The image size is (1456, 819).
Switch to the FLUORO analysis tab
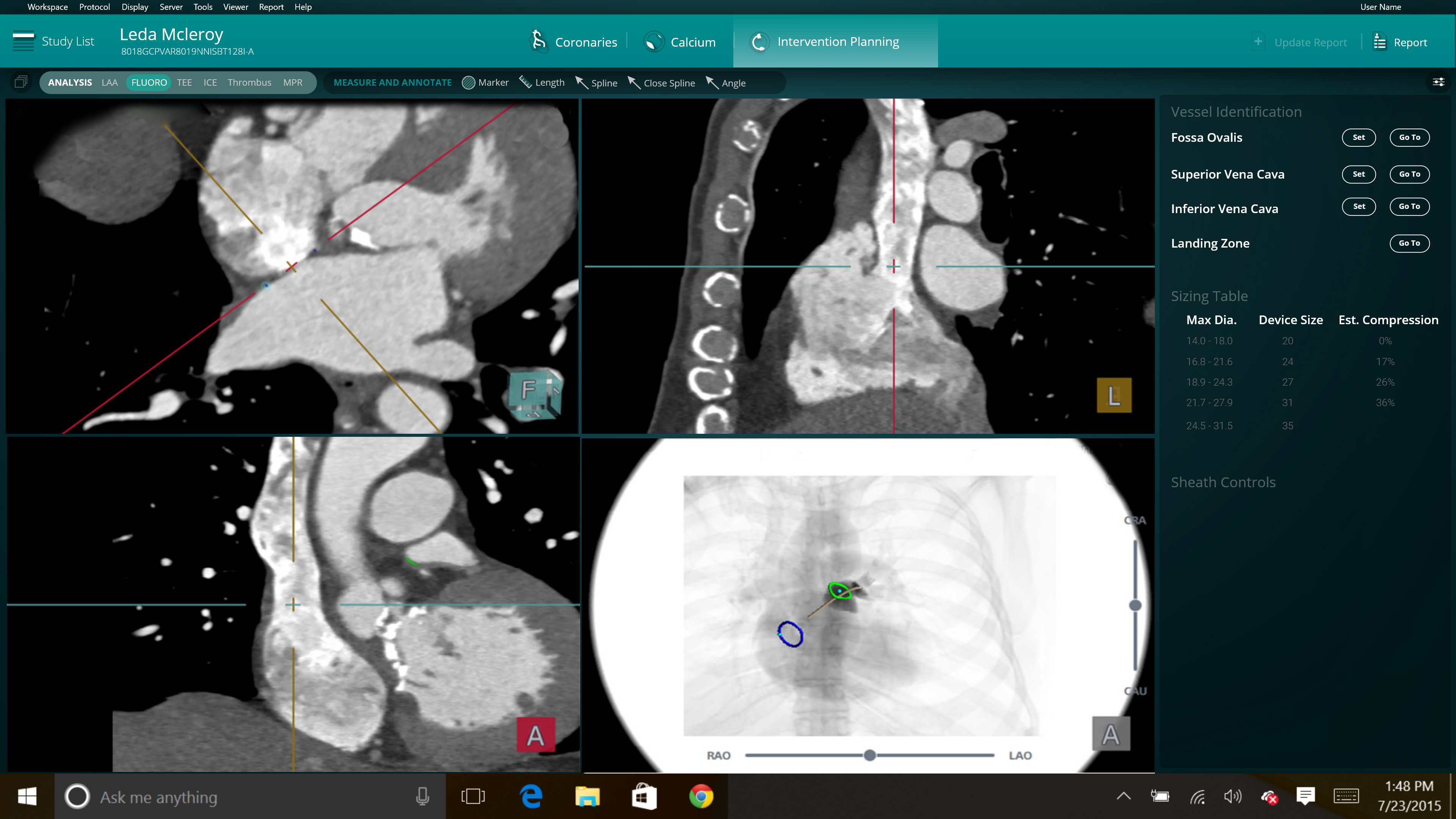[149, 83]
